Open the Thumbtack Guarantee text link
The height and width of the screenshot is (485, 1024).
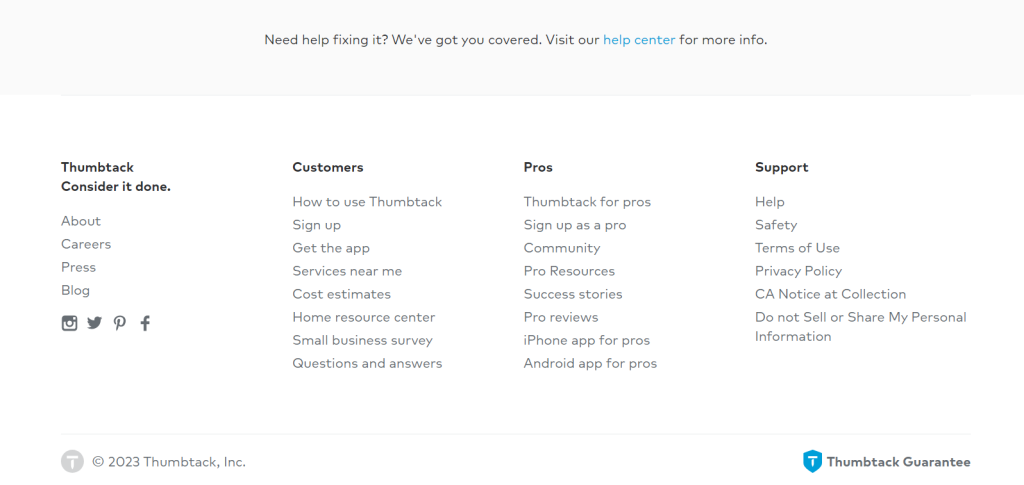[898, 462]
